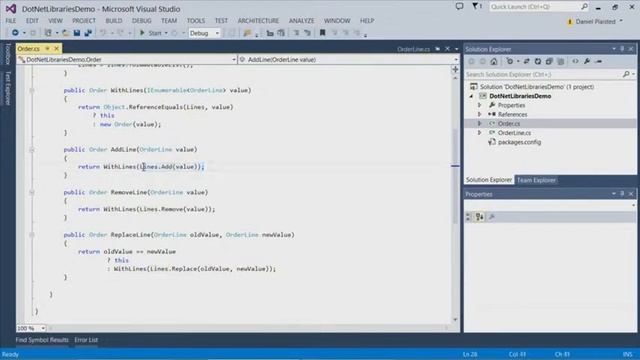Close the Order.cs tab
Screen dimensions: 640x360
tap(56, 49)
